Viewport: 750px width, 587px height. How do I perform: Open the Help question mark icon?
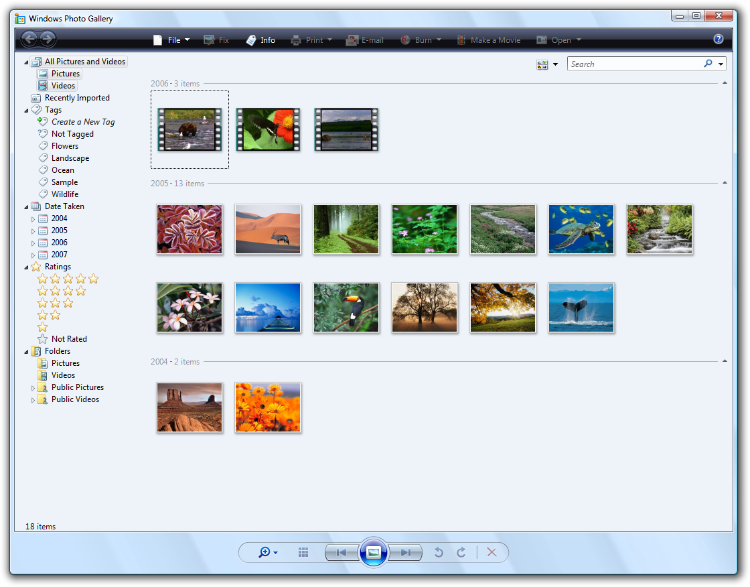[x=718, y=40]
